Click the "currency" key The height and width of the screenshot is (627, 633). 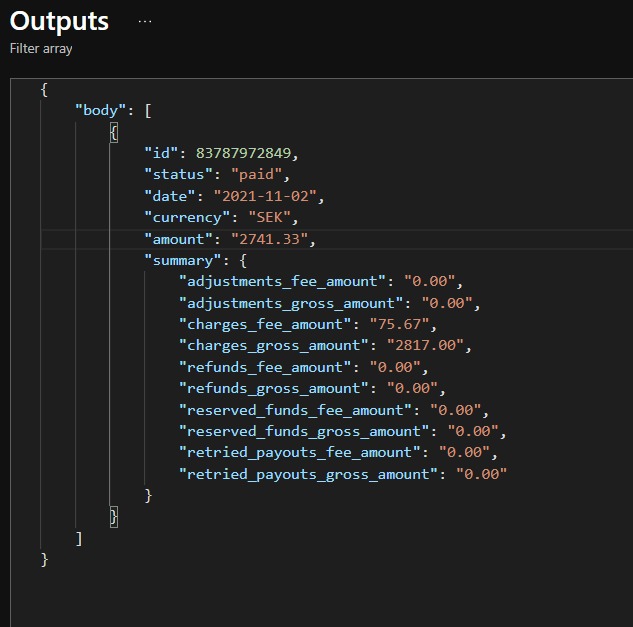point(187,218)
